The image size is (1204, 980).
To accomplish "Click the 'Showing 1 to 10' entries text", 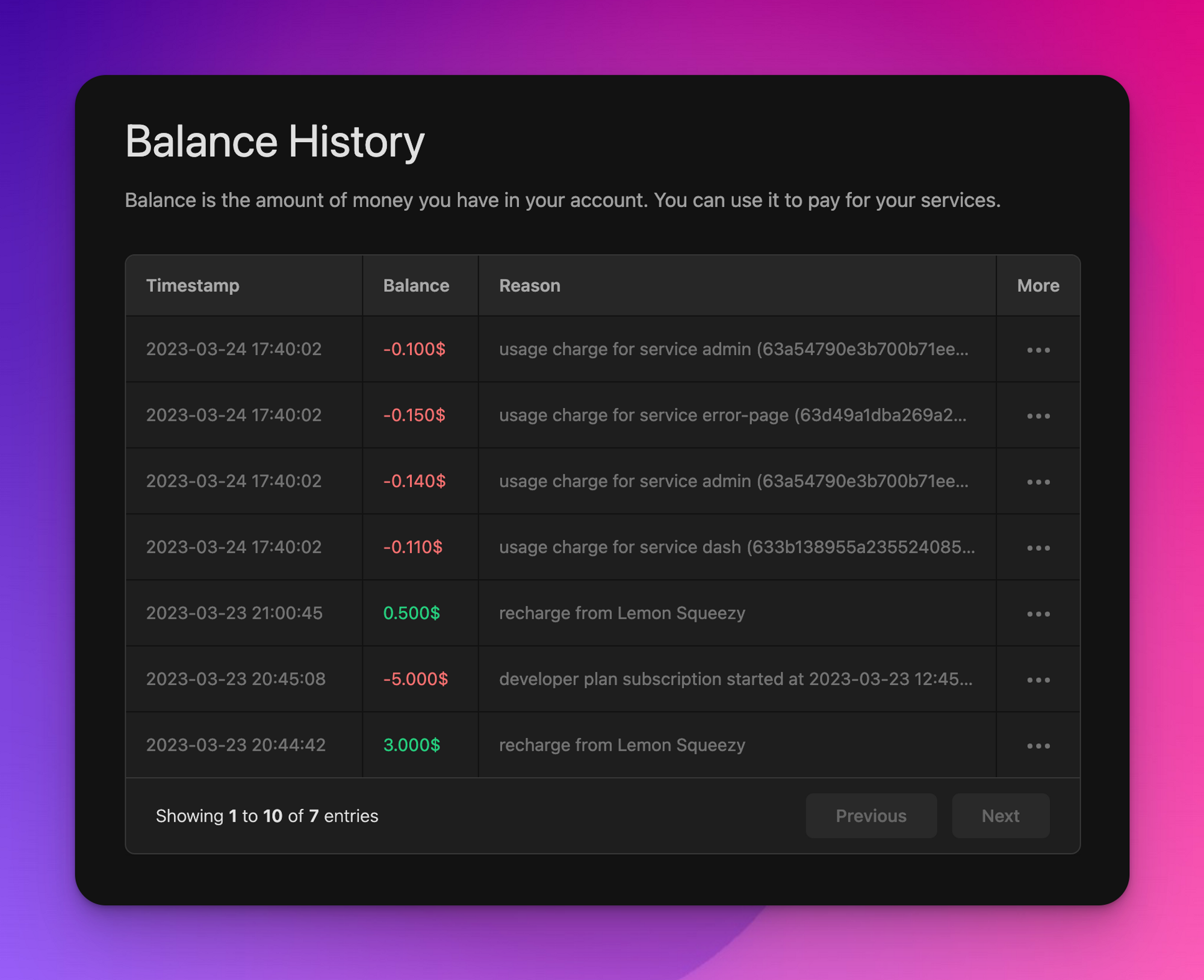I will (x=267, y=816).
